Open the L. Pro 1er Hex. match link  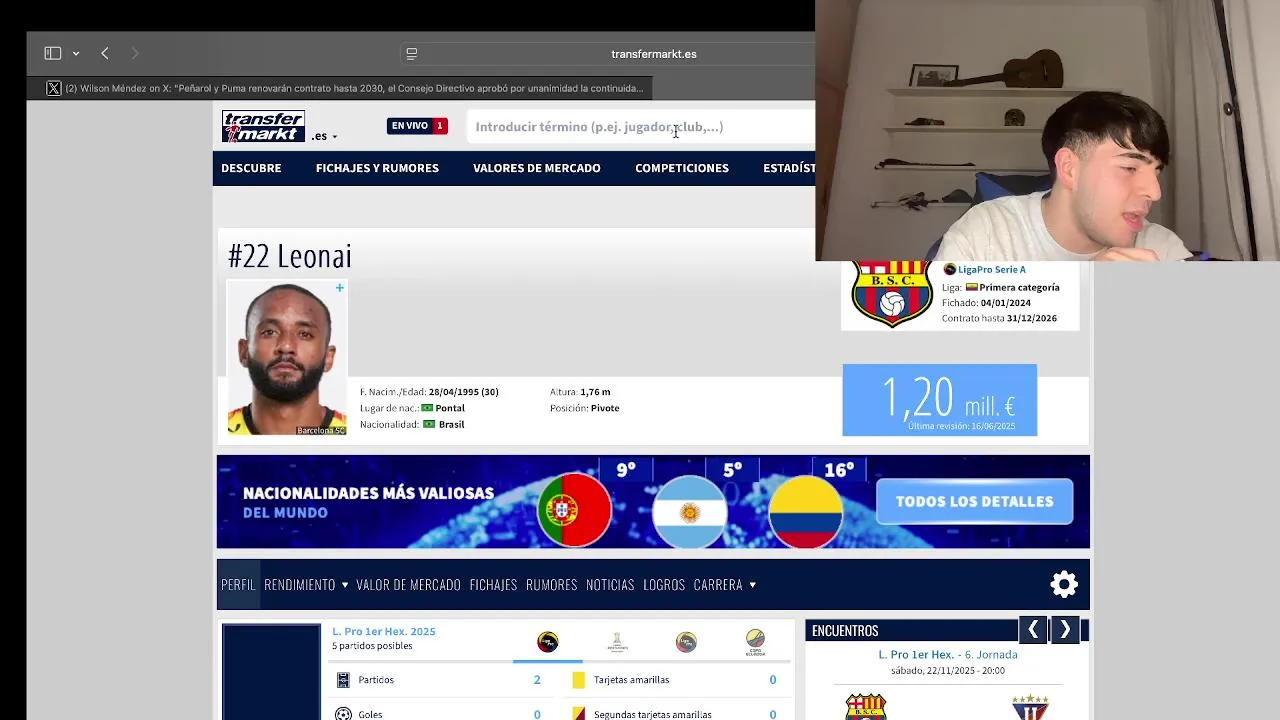(916, 655)
